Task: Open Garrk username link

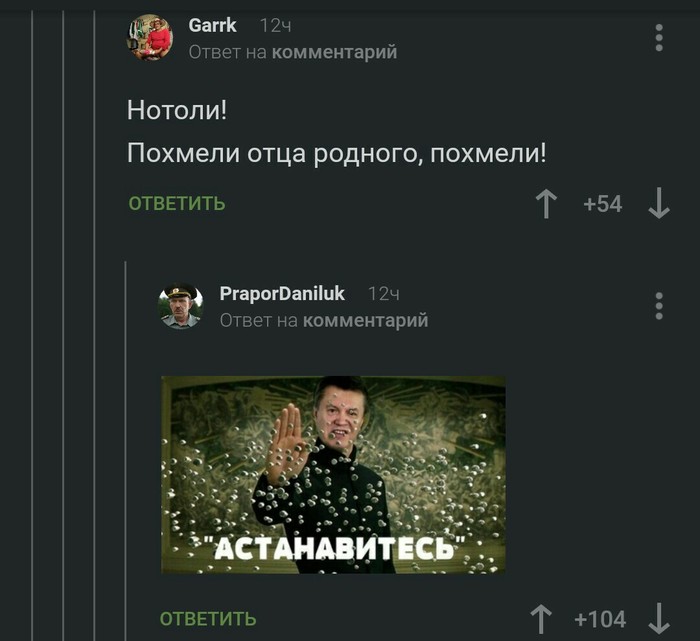Action: (x=212, y=25)
